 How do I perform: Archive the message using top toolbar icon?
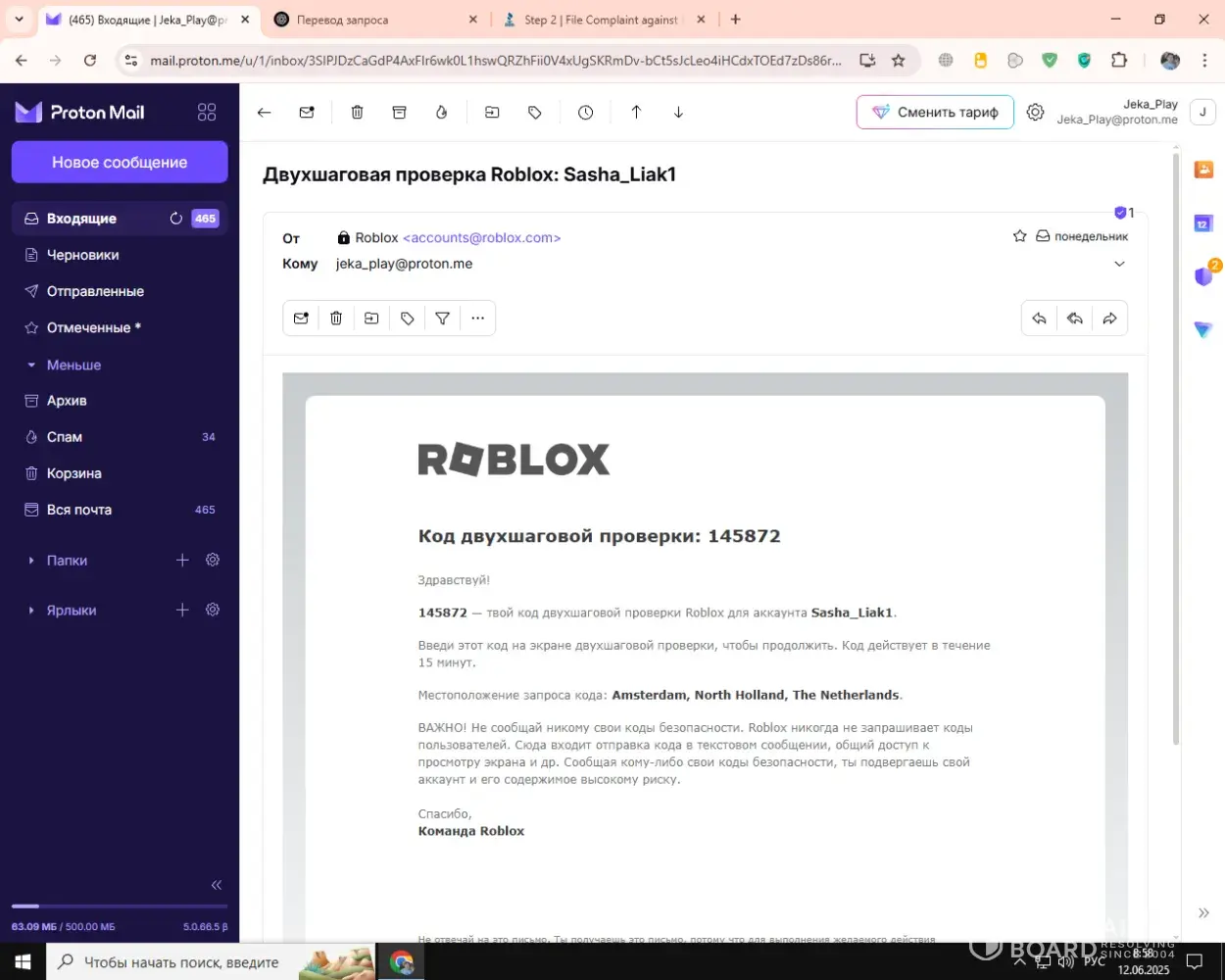[x=399, y=113]
